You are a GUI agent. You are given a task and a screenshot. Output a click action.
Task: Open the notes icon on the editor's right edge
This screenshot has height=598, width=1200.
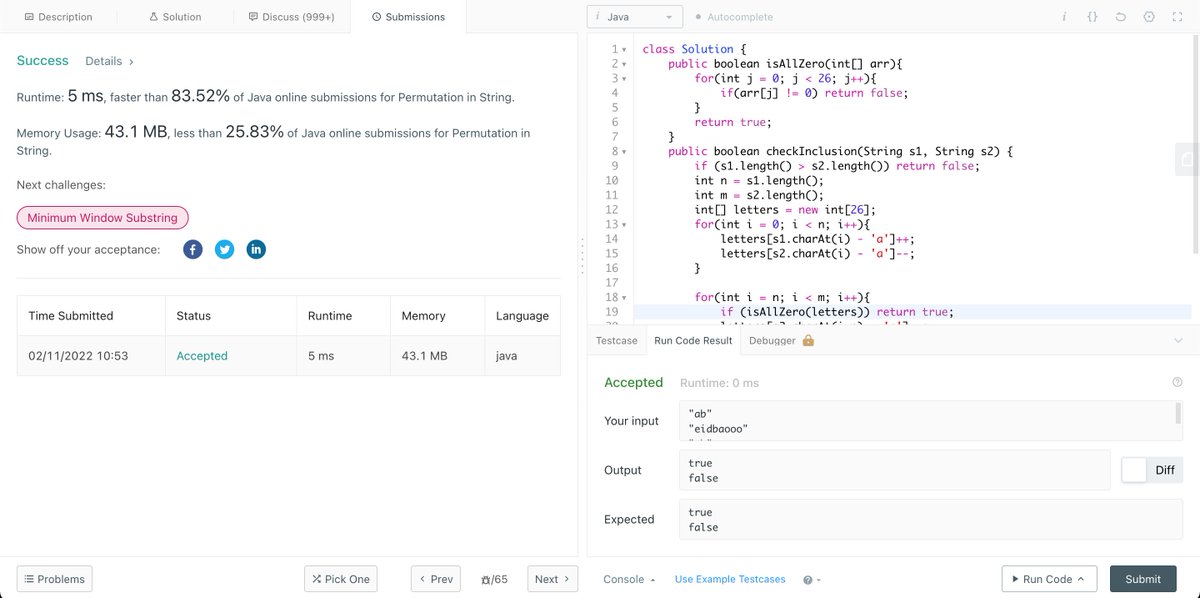(x=1188, y=159)
